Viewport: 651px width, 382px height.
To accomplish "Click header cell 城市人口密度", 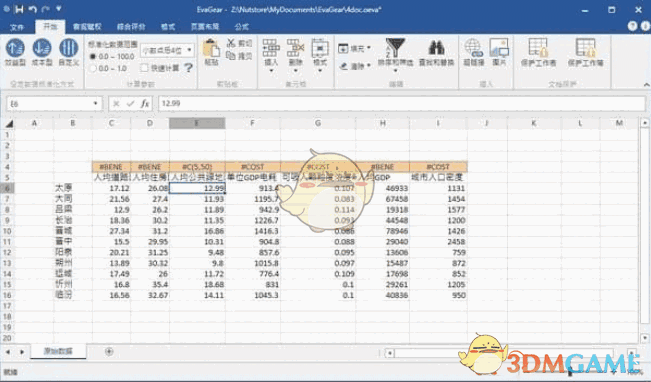I will [x=438, y=177].
